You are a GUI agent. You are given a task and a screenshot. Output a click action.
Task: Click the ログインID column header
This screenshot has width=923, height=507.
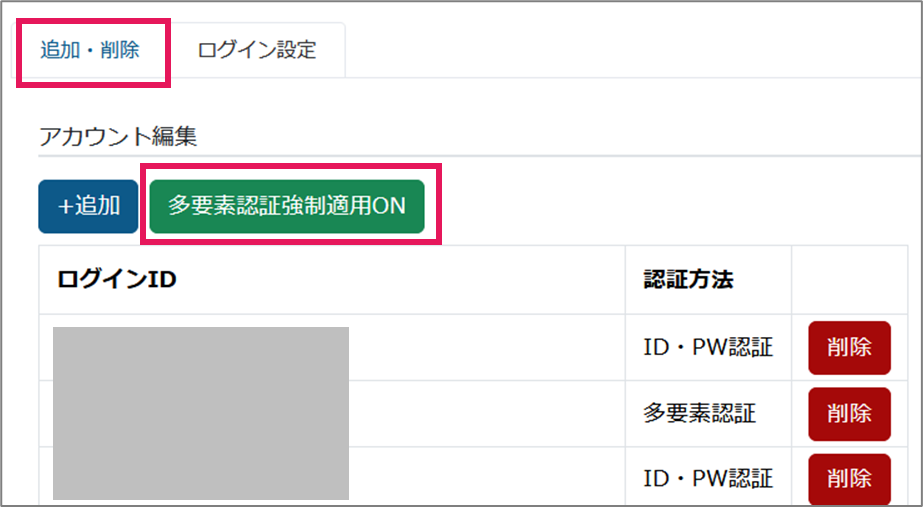[x=117, y=280]
